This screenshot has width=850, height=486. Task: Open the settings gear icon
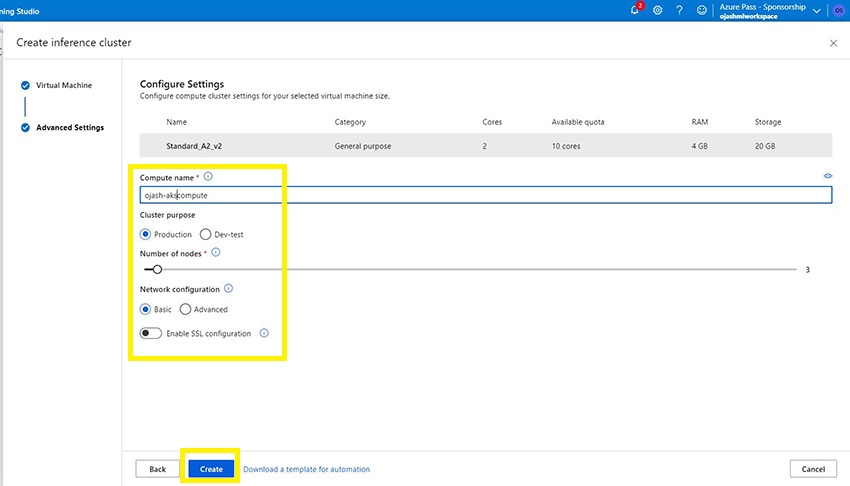click(657, 10)
